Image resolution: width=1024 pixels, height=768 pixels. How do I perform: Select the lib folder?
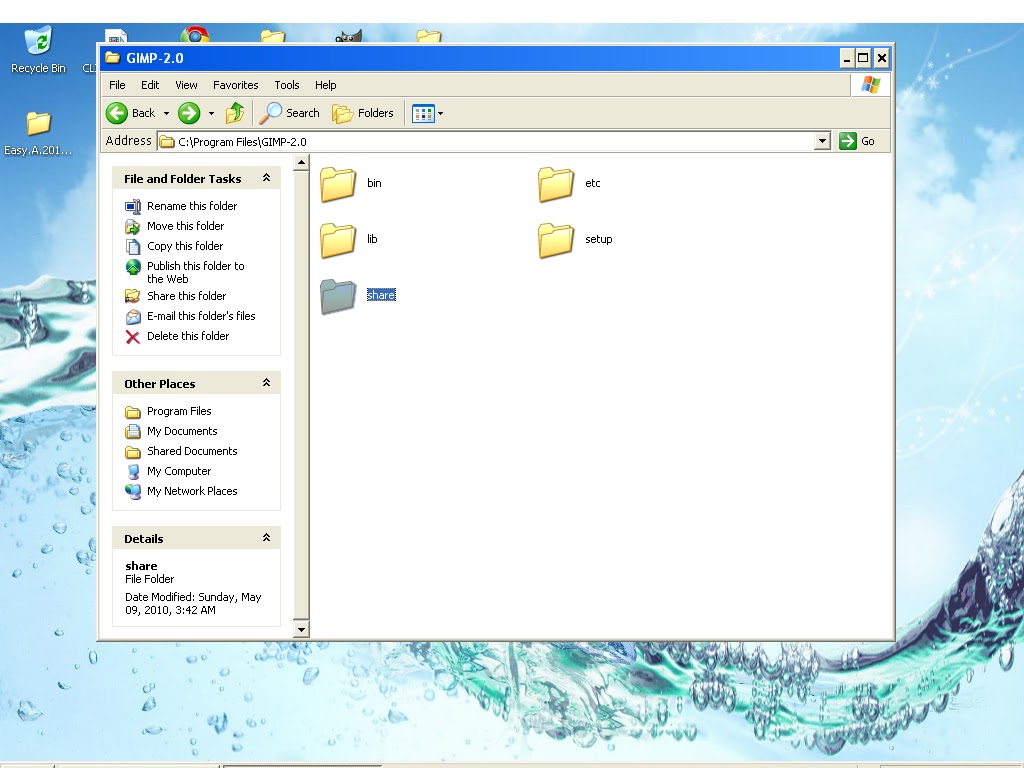click(x=338, y=239)
